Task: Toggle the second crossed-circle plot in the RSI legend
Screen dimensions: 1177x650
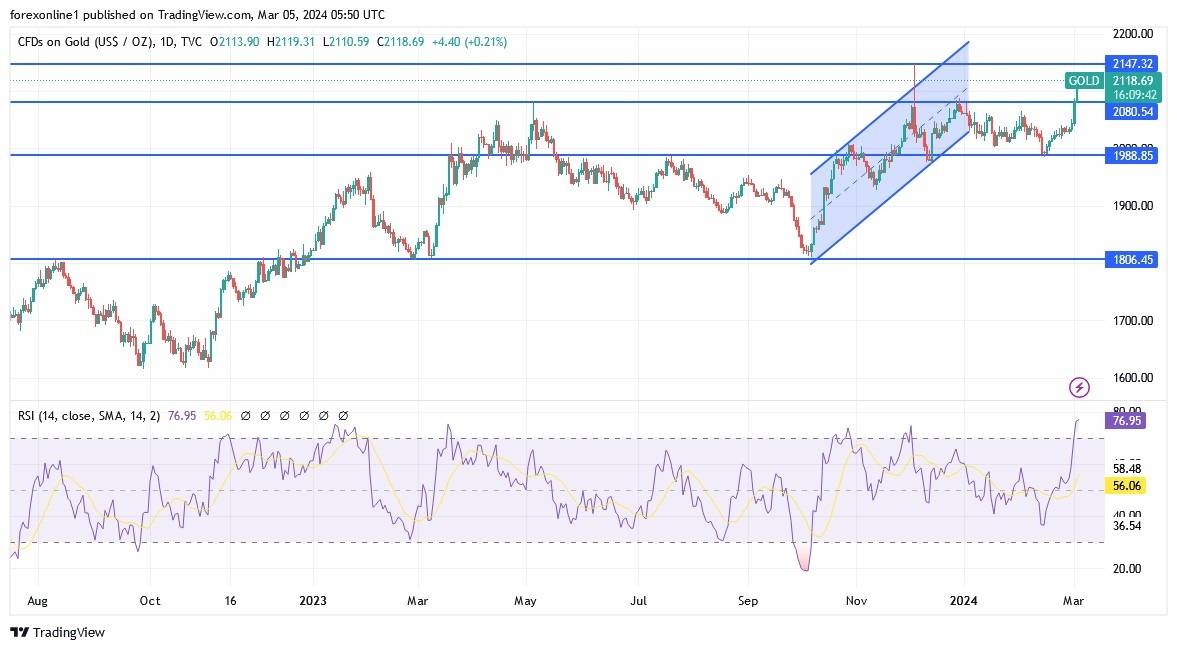Action: pyautogui.click(x=265, y=415)
